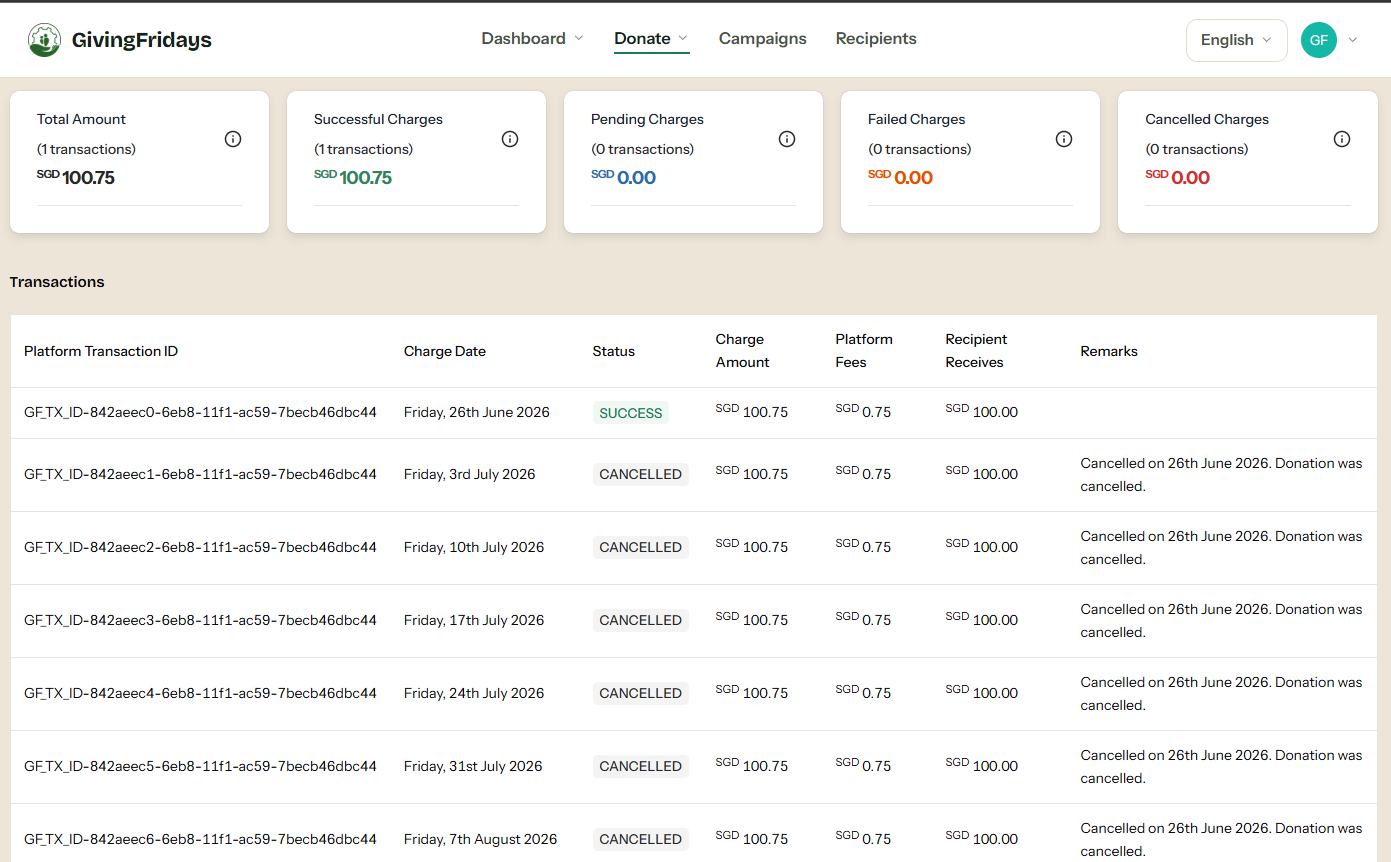
Task: Click CANCELLED badge for 17th July 2026
Action: (x=641, y=620)
